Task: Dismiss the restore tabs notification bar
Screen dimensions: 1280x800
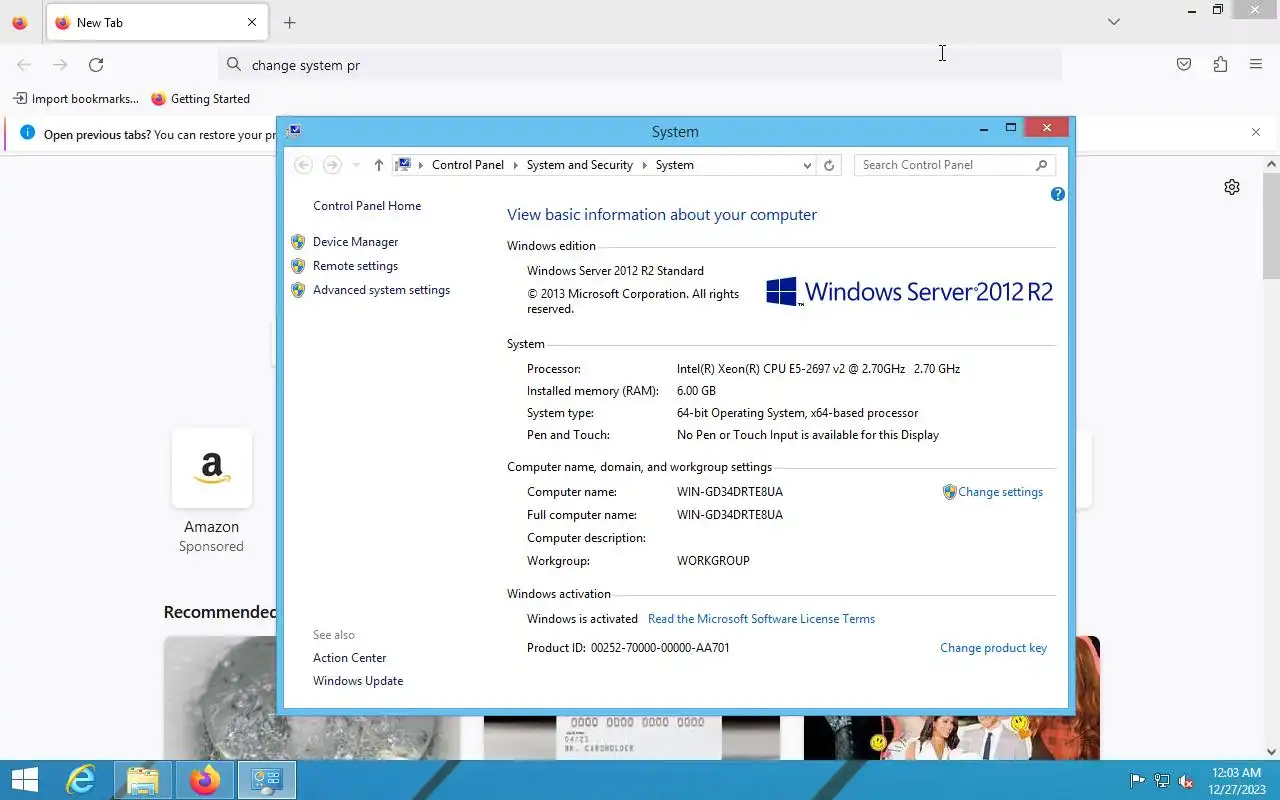Action: point(1256,132)
